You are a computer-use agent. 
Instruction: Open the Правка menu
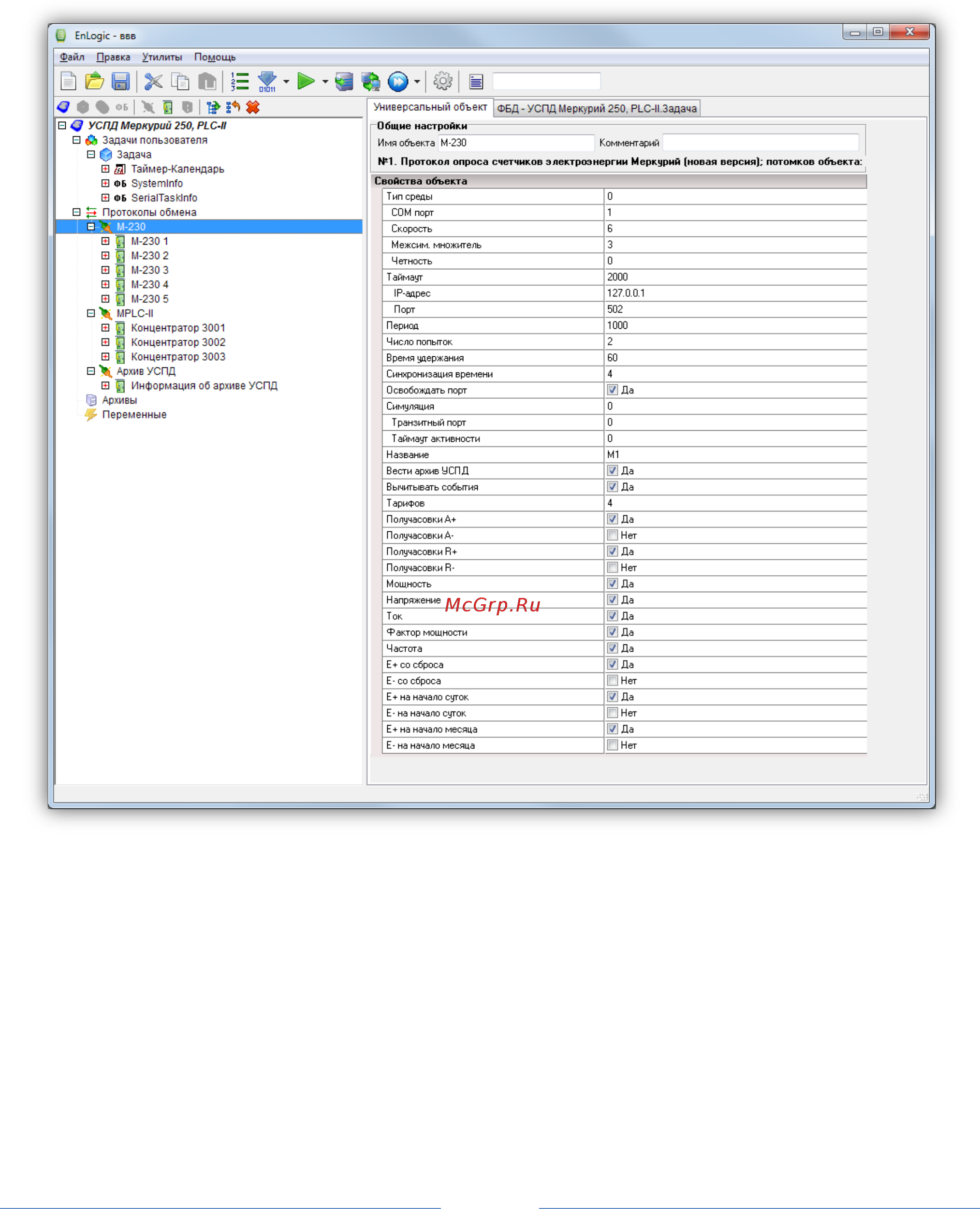pos(113,57)
